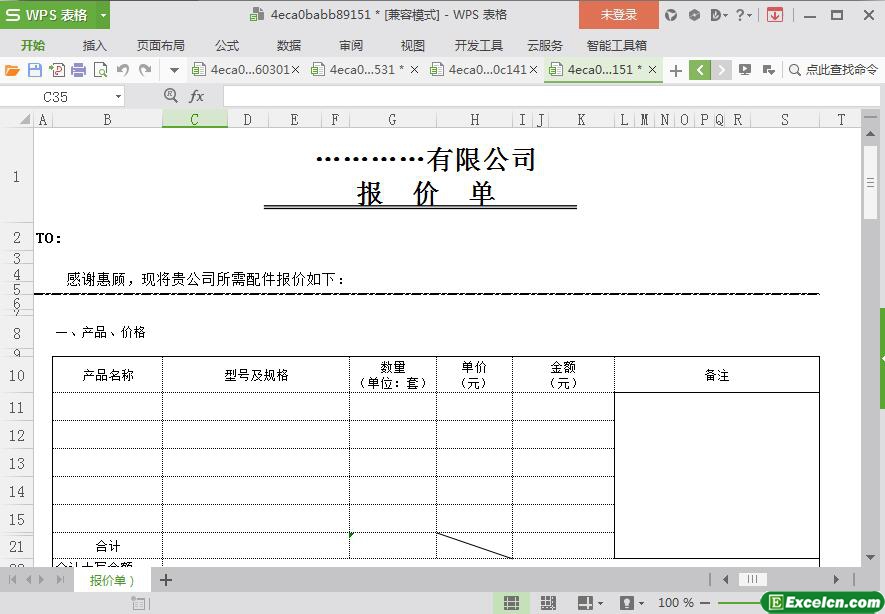This screenshot has height=614, width=885.
Task: Open the WPS feedback dropdown icon
Action: [718, 15]
